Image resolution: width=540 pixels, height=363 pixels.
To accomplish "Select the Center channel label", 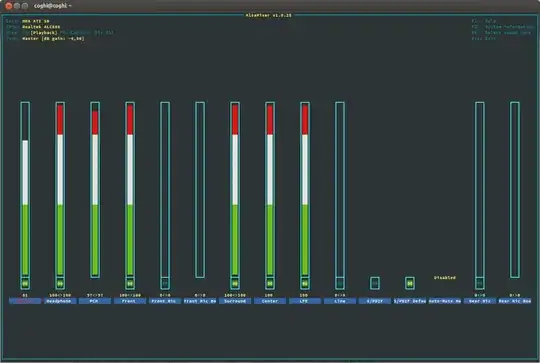I will pyautogui.click(x=270, y=301).
